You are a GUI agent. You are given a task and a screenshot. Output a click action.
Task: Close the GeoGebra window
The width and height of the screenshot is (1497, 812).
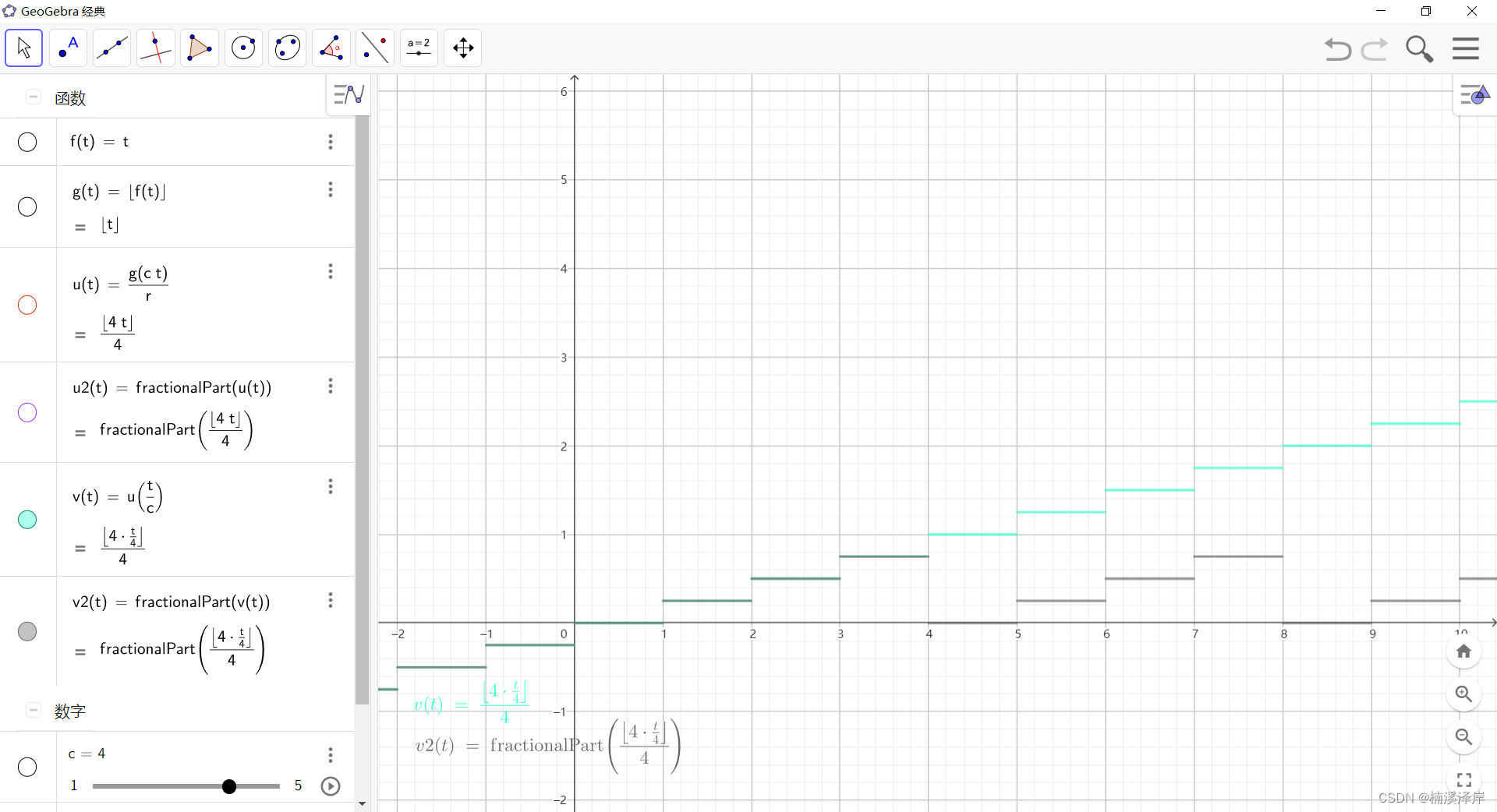(1472, 11)
